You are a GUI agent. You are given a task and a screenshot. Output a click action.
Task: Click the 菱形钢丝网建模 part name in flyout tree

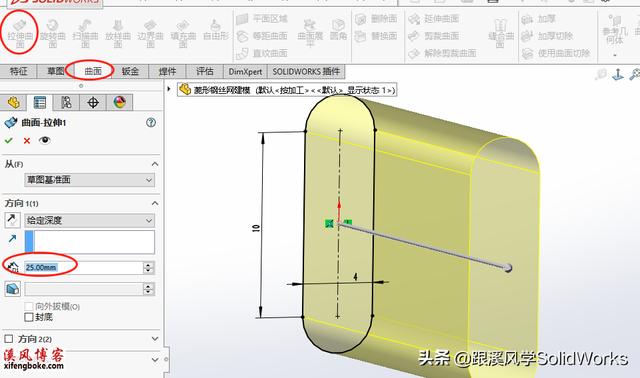point(222,90)
